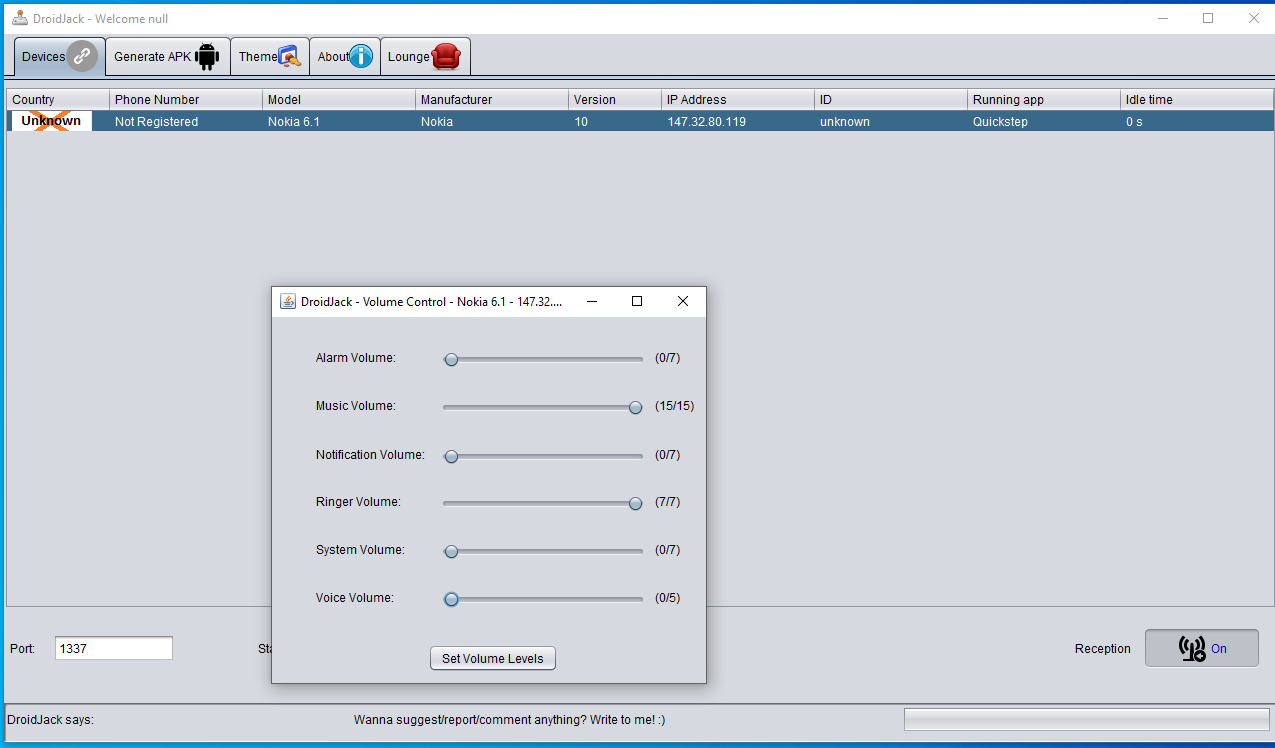Open the Generate APK tab
Screen dimensions: 1275x748
tap(168, 57)
